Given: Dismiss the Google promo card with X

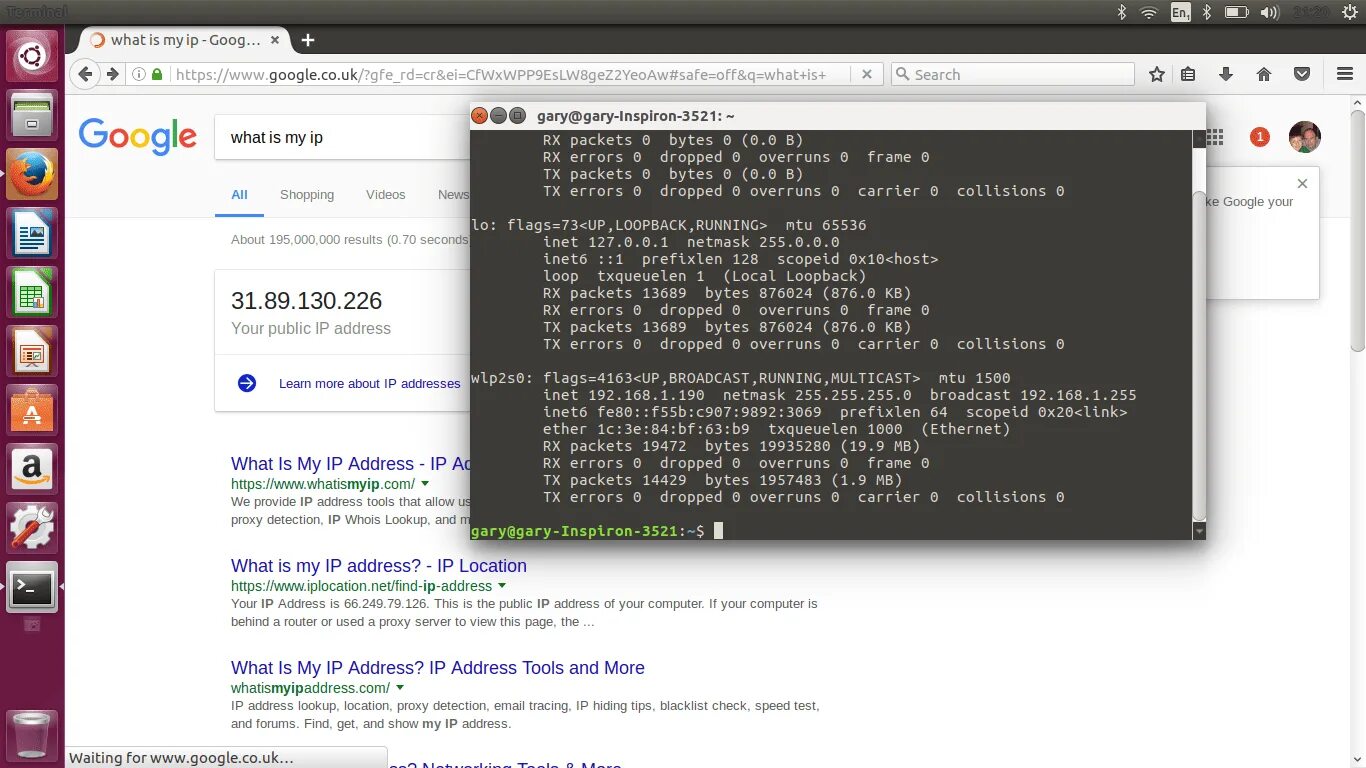Looking at the screenshot, I should 1302,184.
